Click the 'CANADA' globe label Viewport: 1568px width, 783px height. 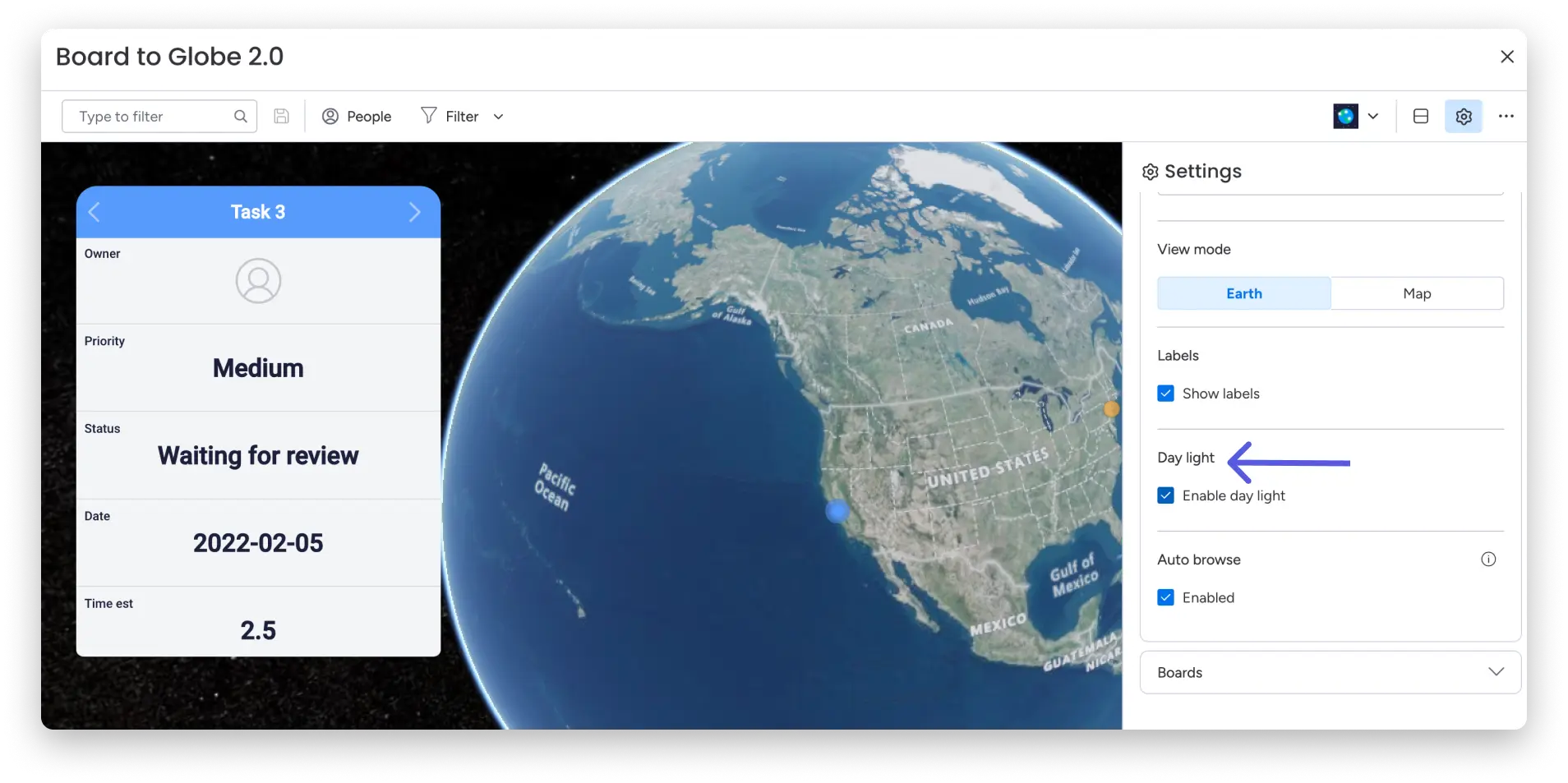coord(929,325)
